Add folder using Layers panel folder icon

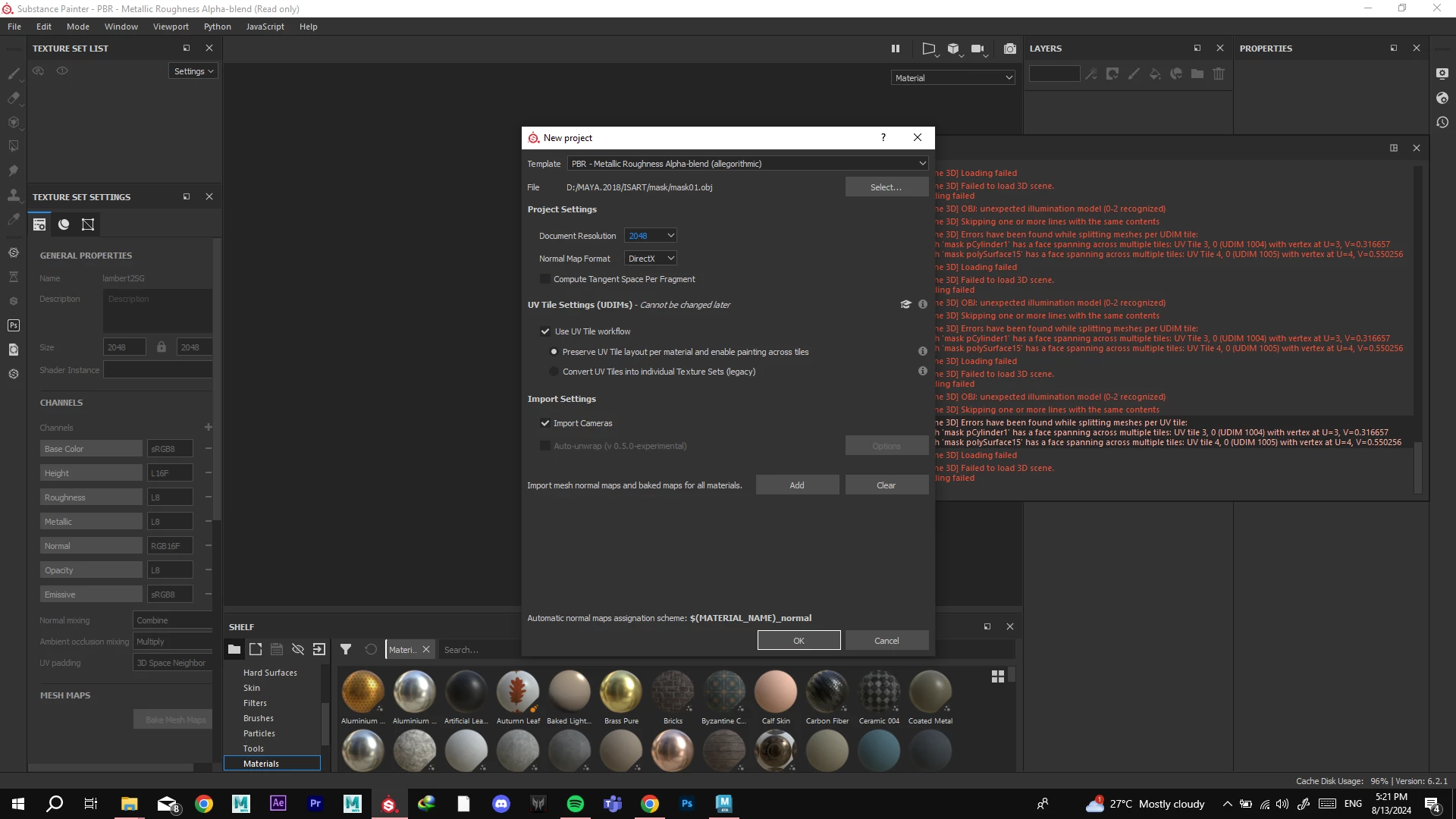1197,74
